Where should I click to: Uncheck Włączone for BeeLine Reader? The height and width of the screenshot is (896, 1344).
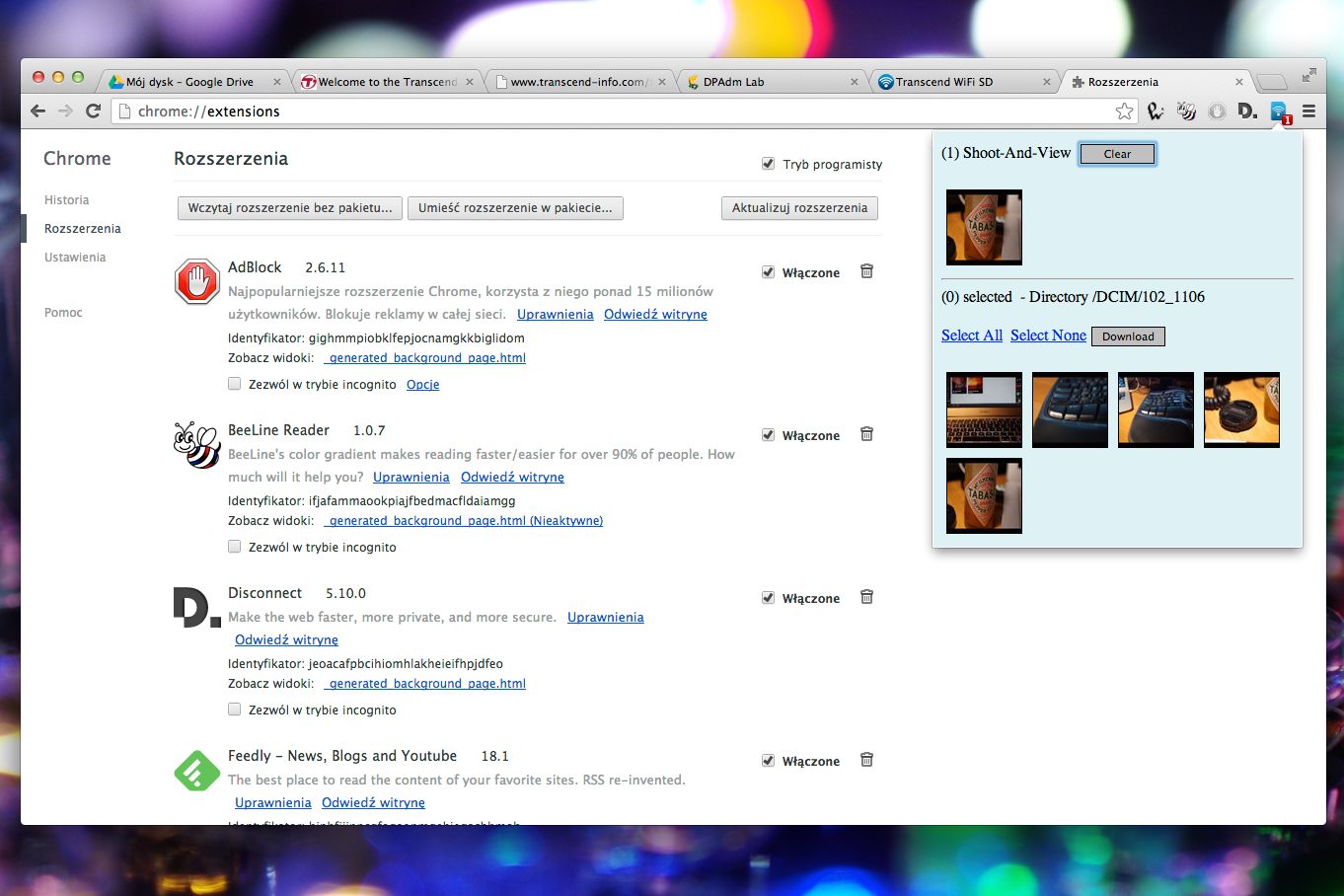pos(768,435)
